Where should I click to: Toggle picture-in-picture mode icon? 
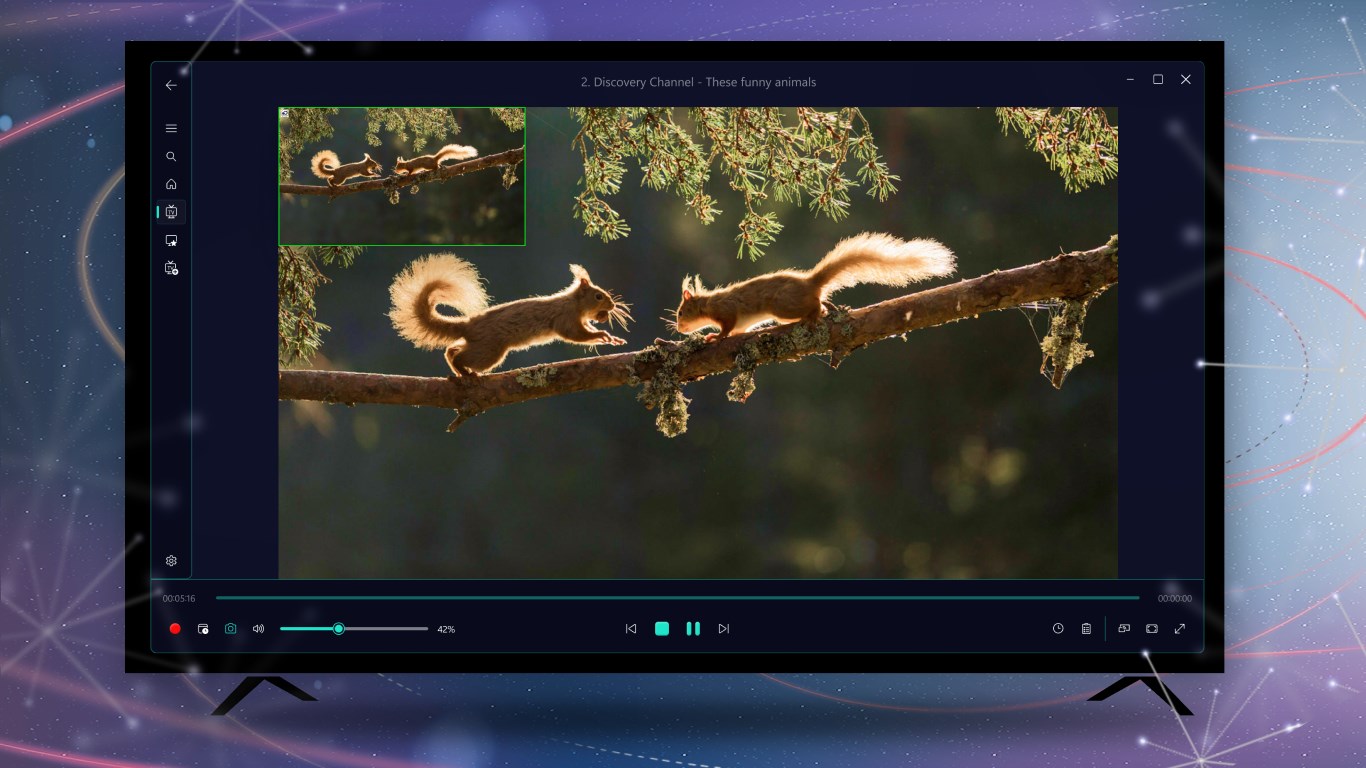tap(1124, 629)
